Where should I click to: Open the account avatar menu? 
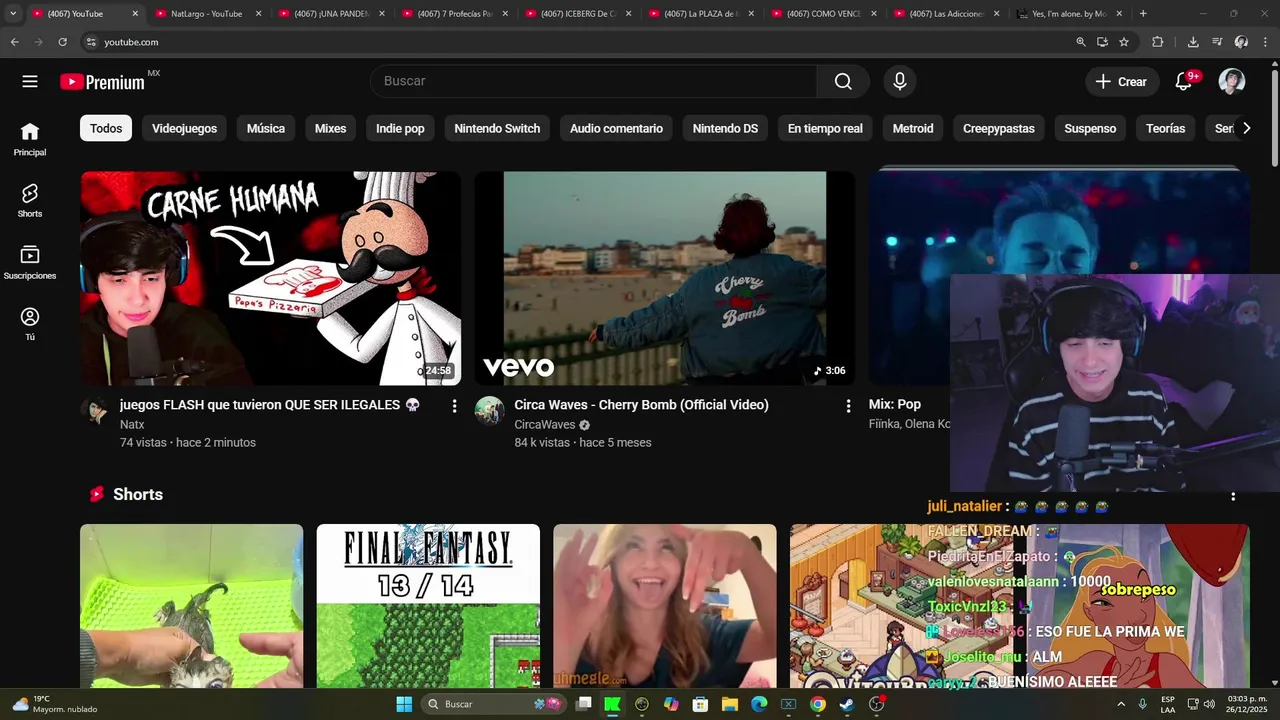point(1232,82)
